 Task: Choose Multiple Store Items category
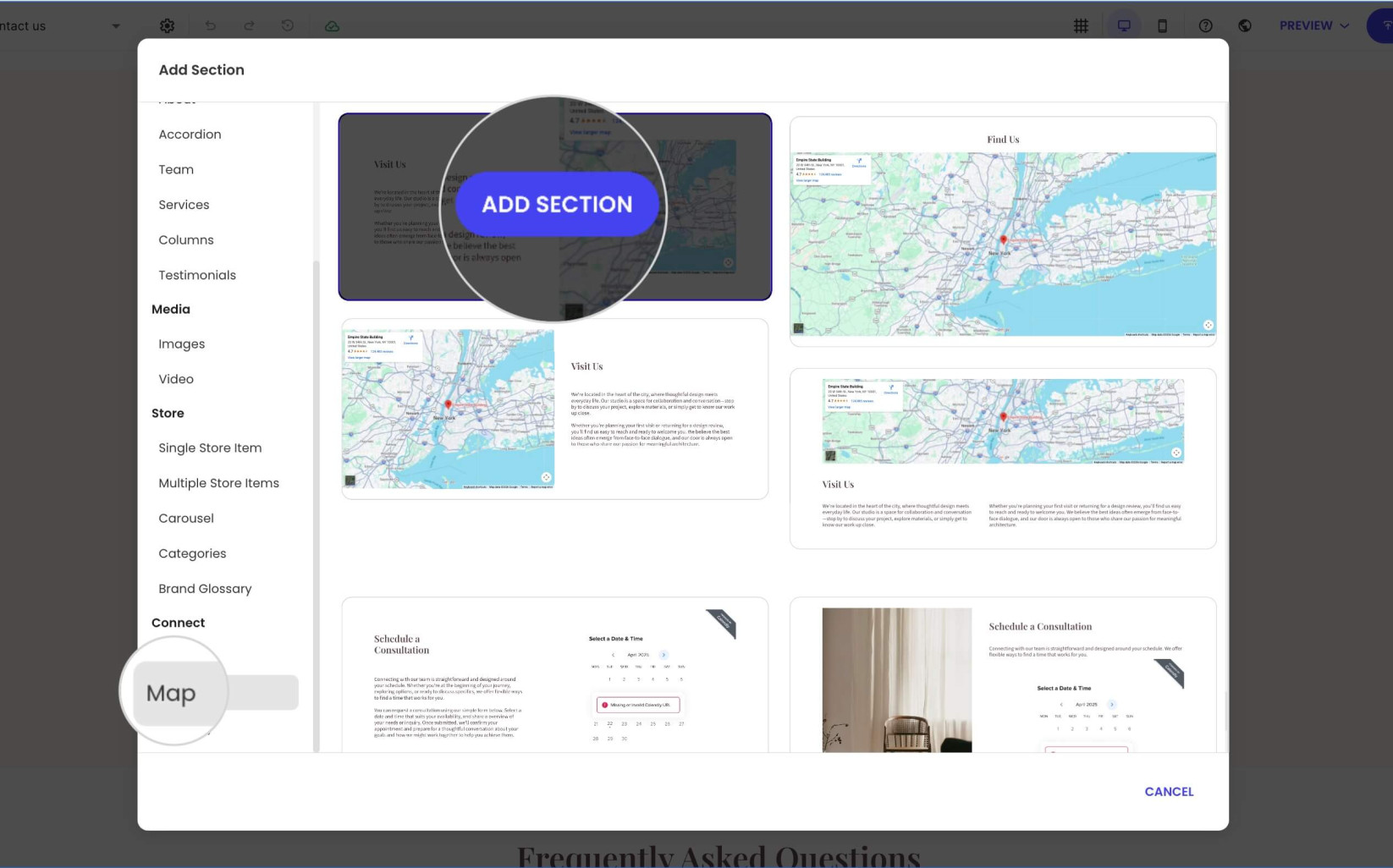pos(218,483)
